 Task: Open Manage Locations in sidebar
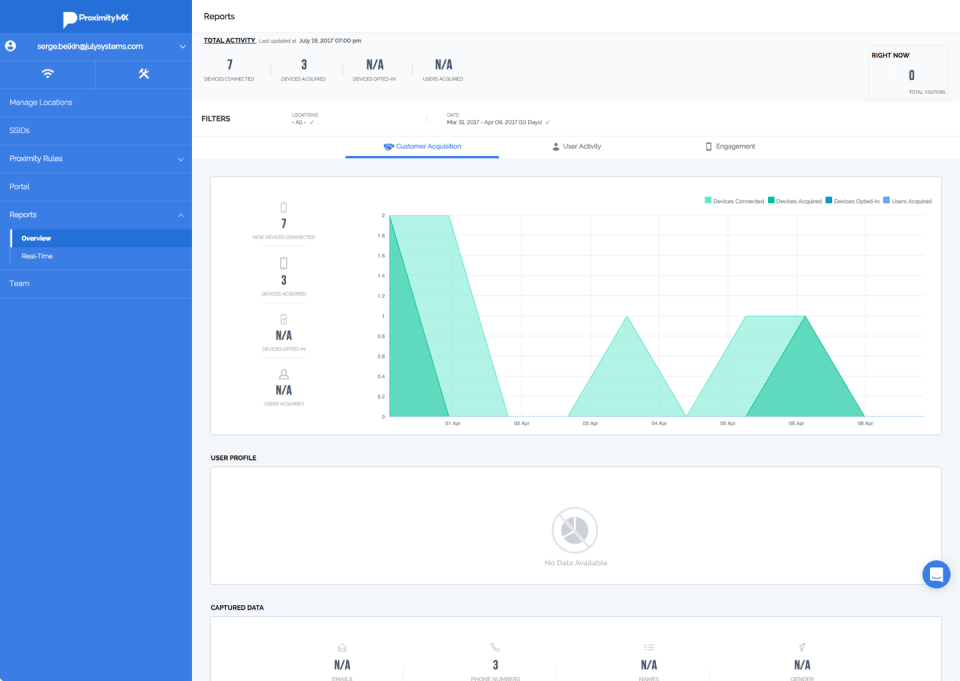(96, 102)
